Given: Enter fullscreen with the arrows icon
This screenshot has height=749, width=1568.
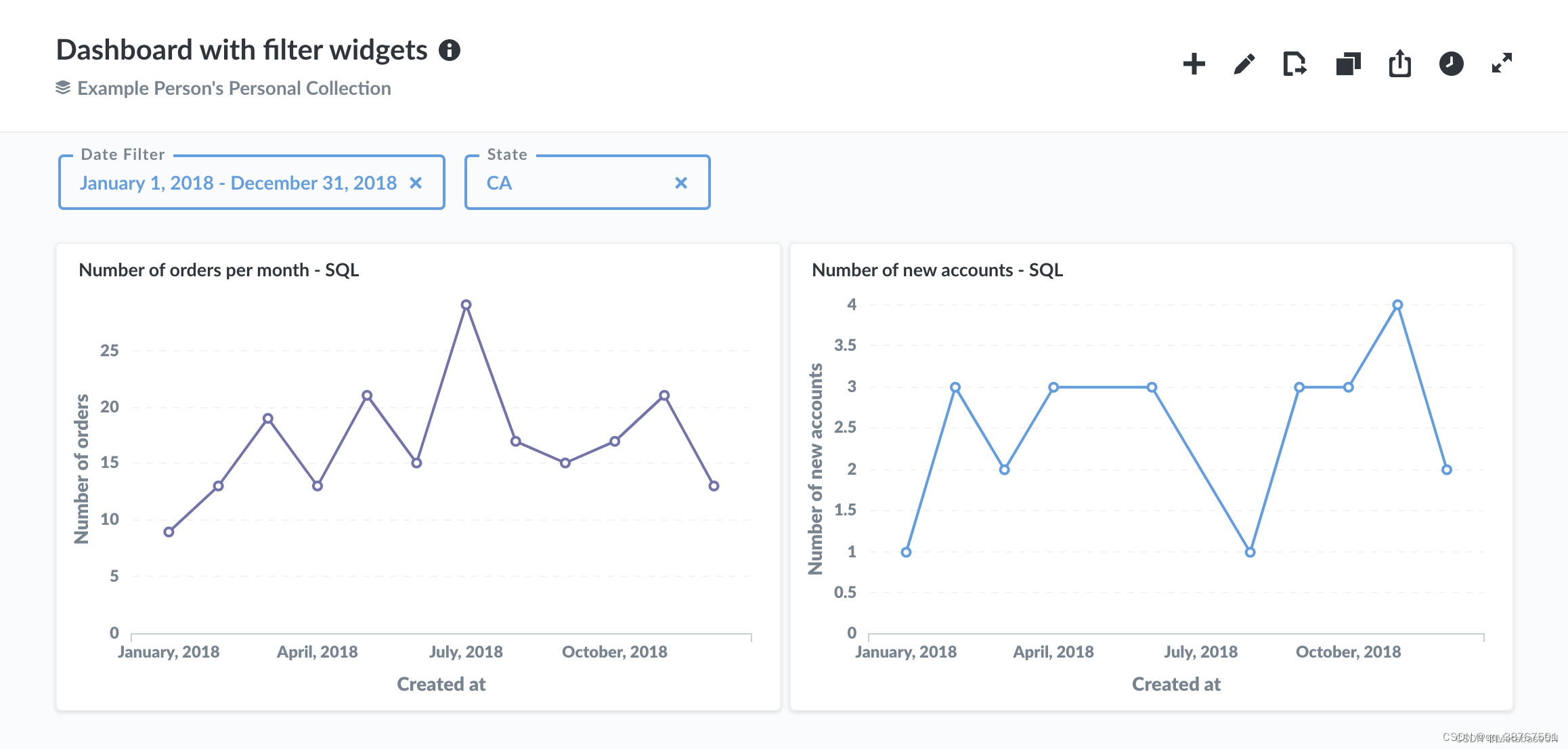Looking at the screenshot, I should (1502, 64).
